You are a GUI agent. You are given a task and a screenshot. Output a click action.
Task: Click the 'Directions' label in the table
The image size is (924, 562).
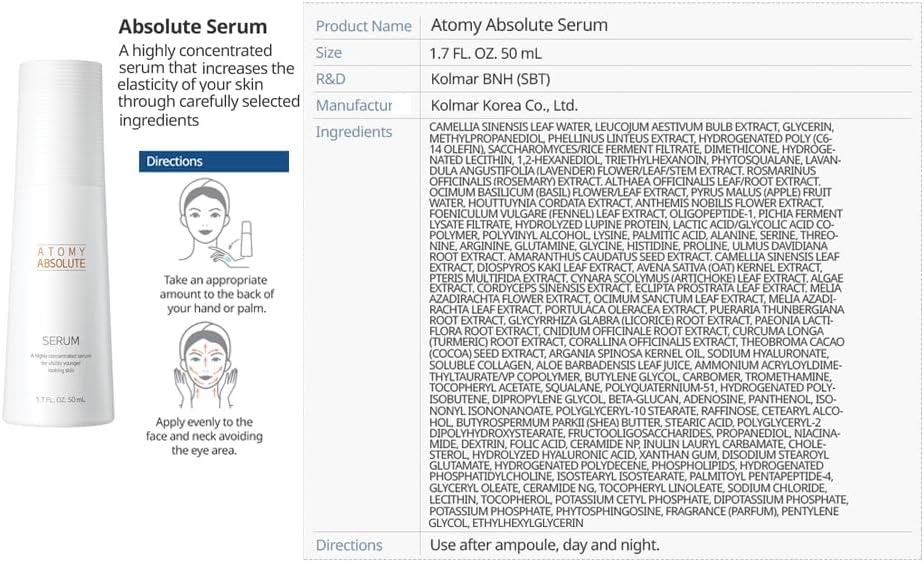tap(349, 546)
